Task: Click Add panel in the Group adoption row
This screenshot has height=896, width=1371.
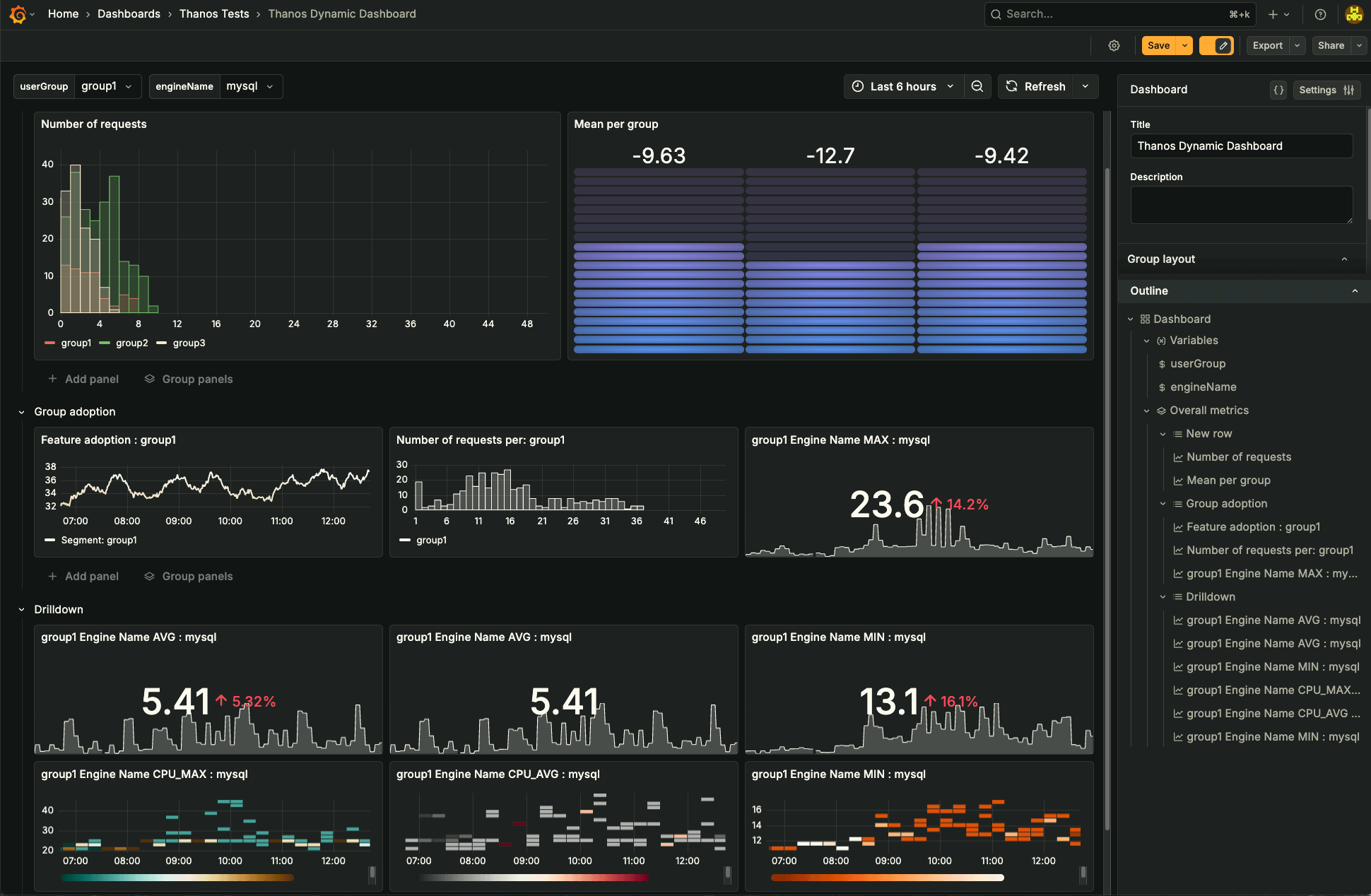Action: pyautogui.click(x=83, y=576)
